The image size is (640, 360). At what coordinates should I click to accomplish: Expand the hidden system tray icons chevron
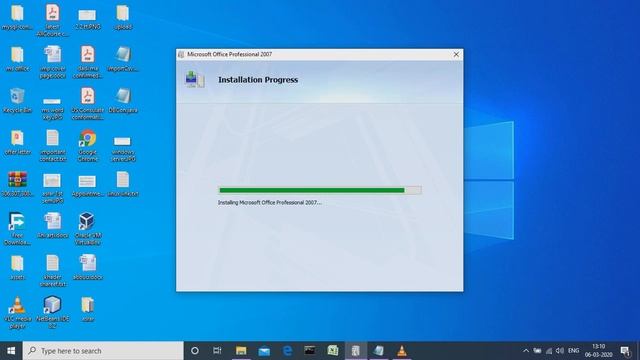tap(526, 351)
